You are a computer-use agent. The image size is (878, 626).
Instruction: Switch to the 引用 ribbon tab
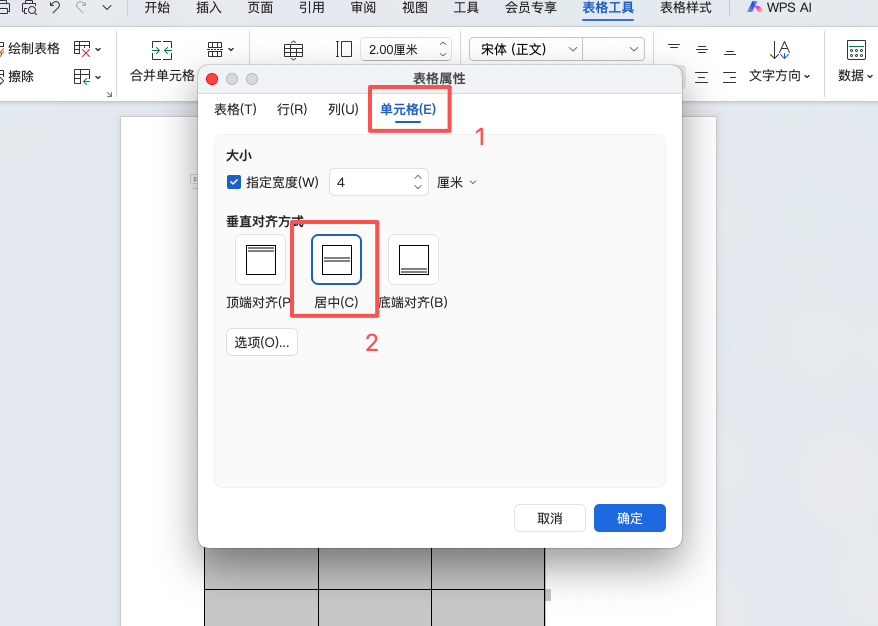click(311, 8)
